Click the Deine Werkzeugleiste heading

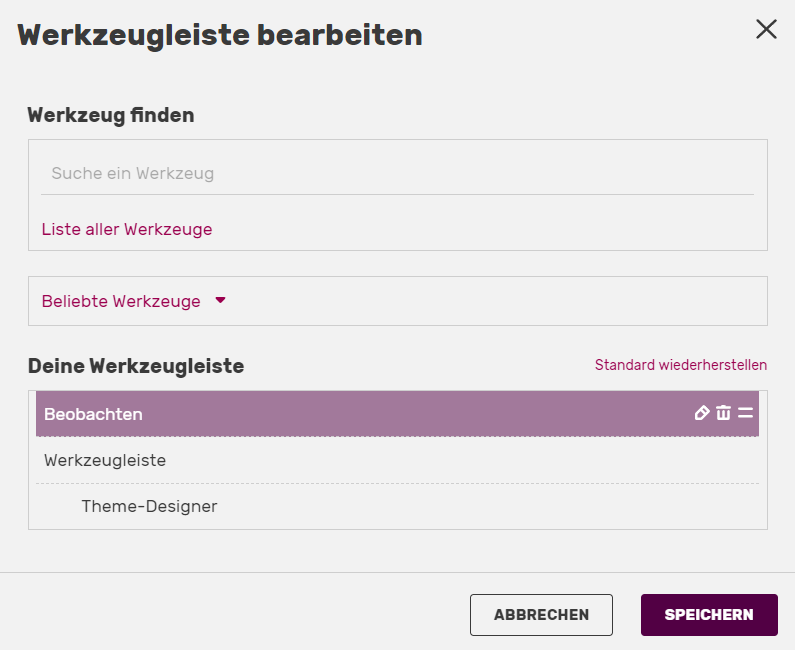(x=136, y=366)
